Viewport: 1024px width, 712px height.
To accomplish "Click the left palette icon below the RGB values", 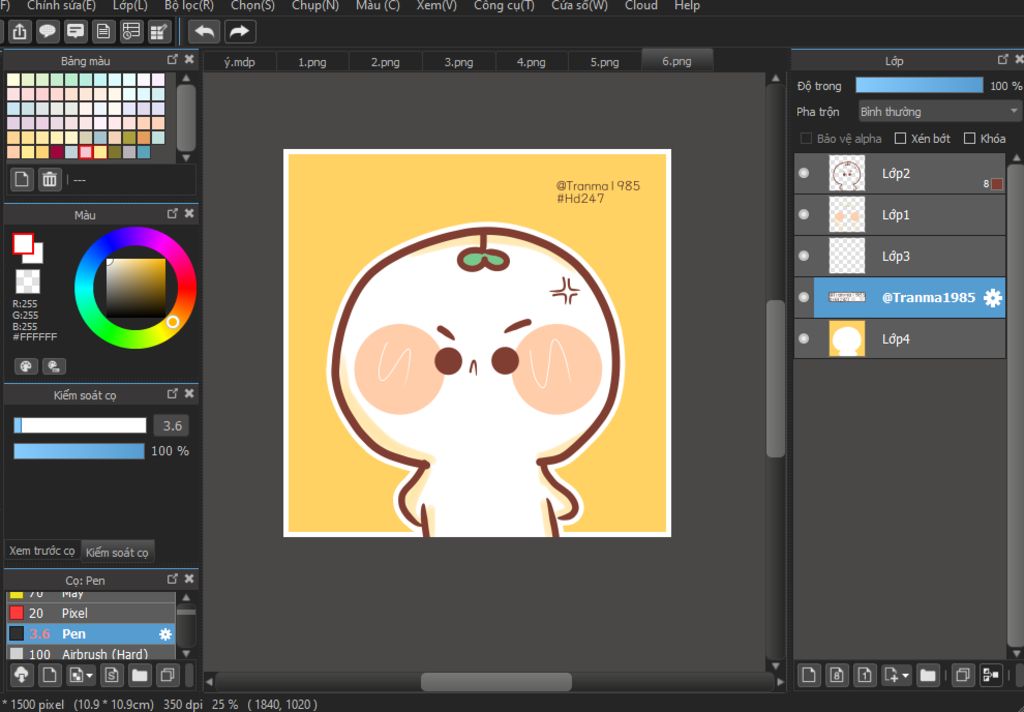I will pos(26,366).
